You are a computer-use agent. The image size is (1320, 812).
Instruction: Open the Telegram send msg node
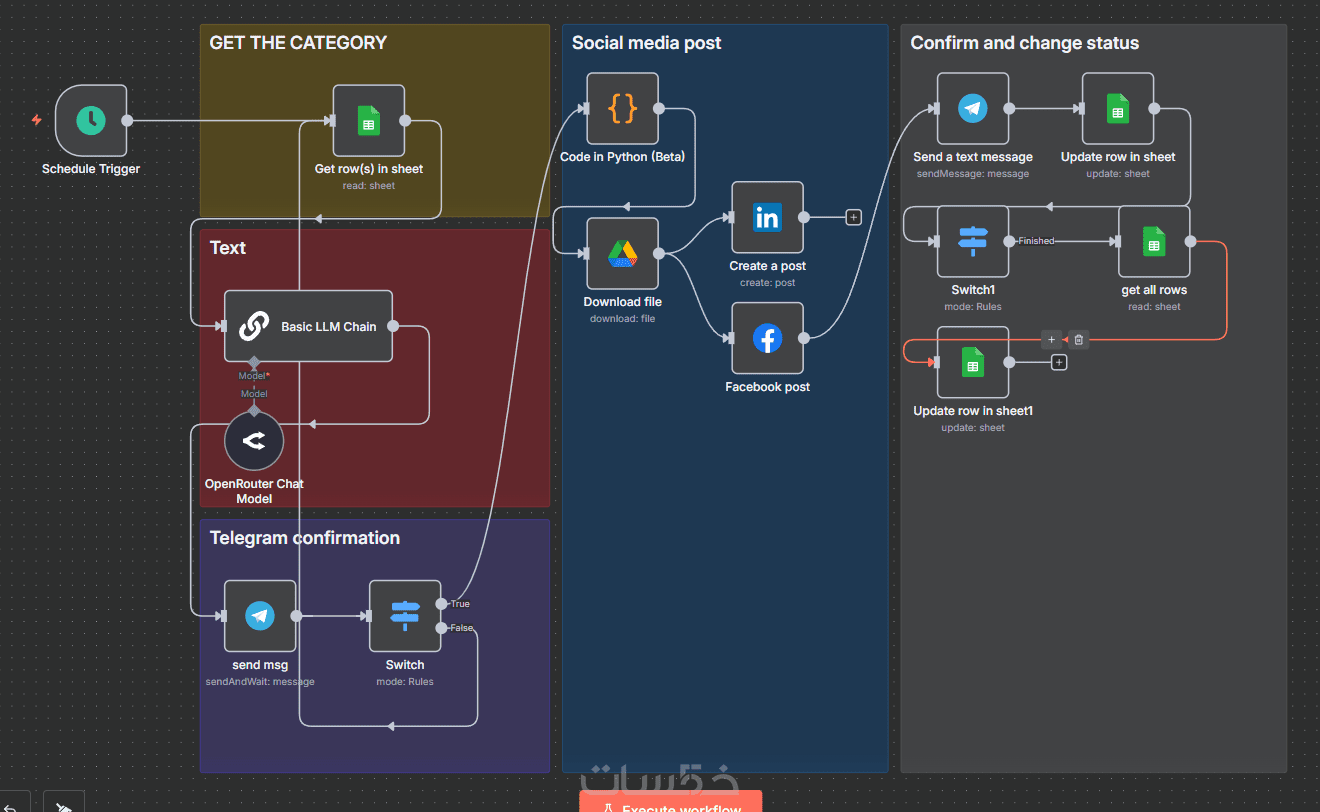[260, 616]
